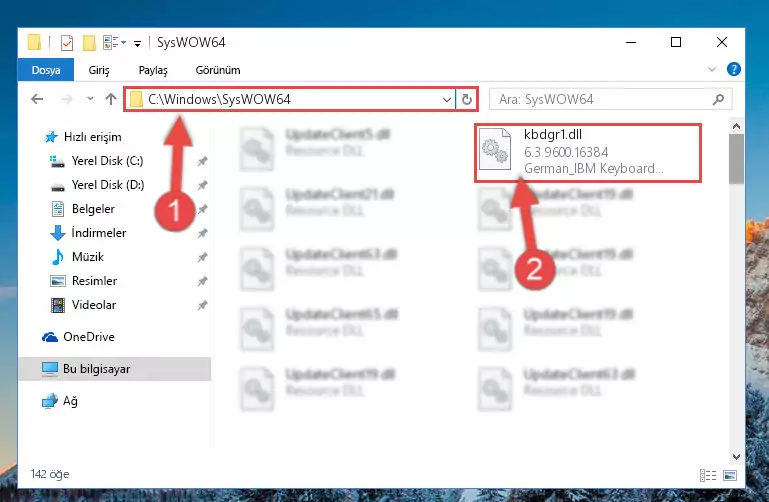
Task: Click the German_IBM Keyboard... description
Action: (593, 168)
